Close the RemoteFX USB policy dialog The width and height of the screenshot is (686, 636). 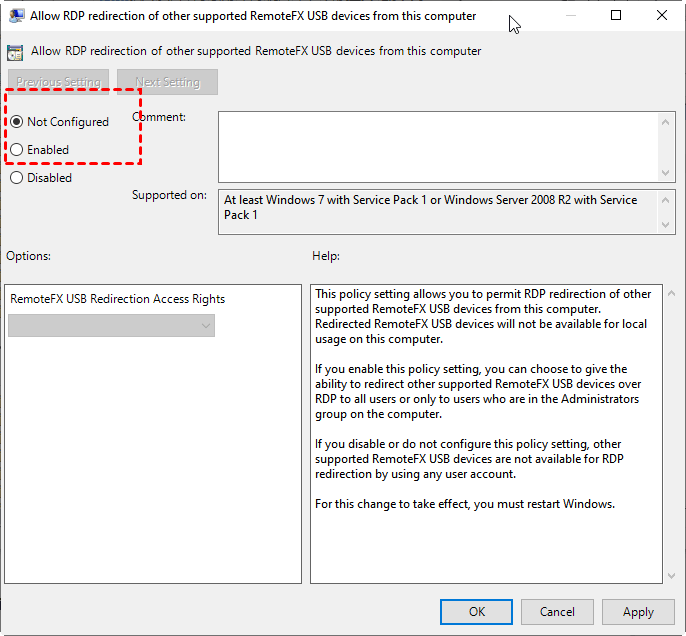pyautogui.click(x=662, y=16)
